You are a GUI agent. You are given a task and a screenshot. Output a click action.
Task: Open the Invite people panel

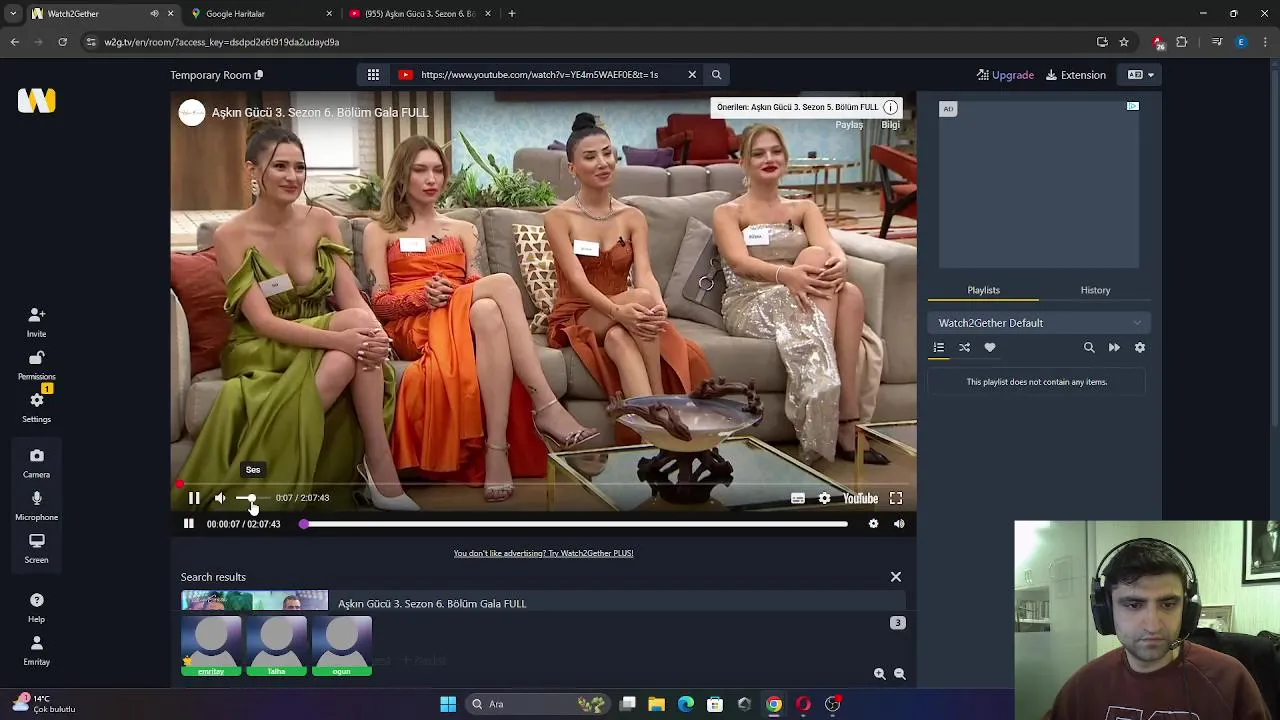tap(36, 322)
